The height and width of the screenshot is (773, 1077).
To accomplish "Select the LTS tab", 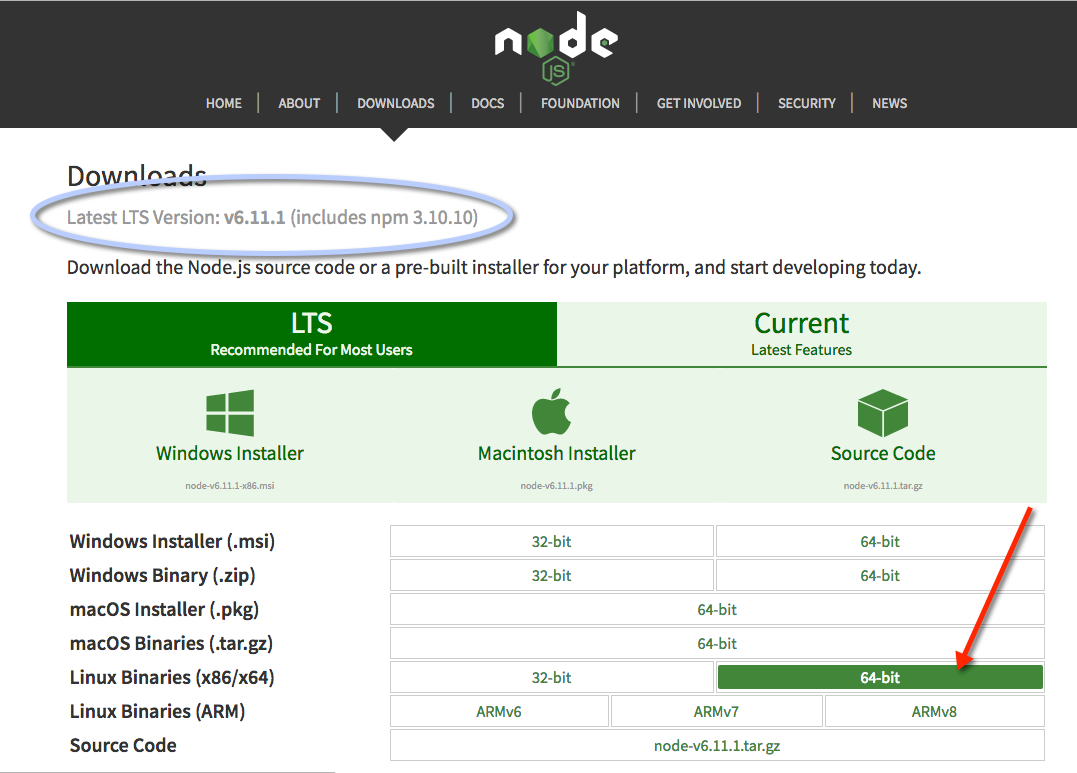I will tap(311, 333).
